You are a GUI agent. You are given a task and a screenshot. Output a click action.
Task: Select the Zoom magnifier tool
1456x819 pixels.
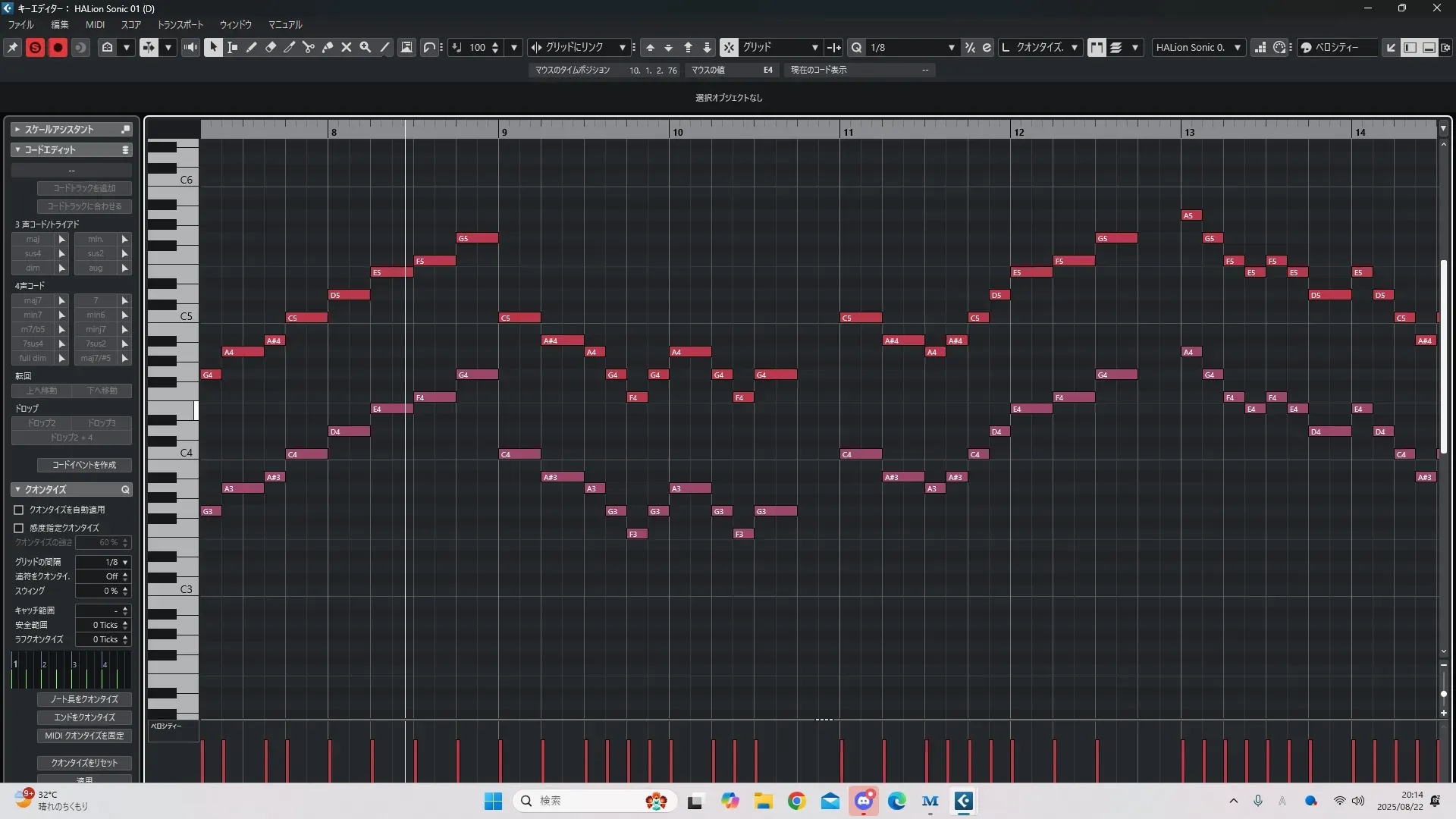(x=365, y=47)
